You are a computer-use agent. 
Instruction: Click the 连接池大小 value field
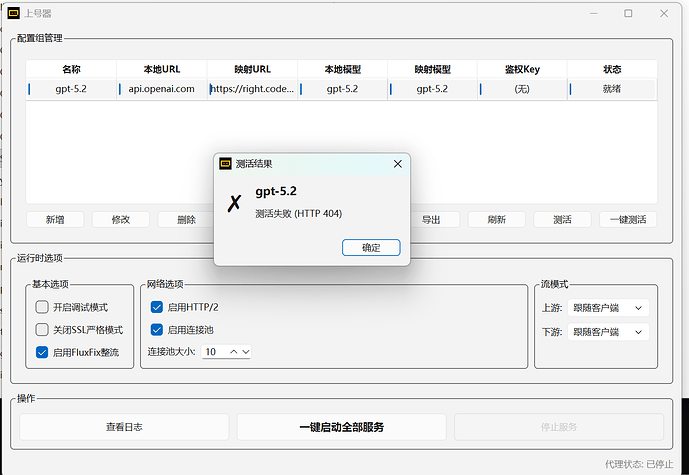point(214,352)
